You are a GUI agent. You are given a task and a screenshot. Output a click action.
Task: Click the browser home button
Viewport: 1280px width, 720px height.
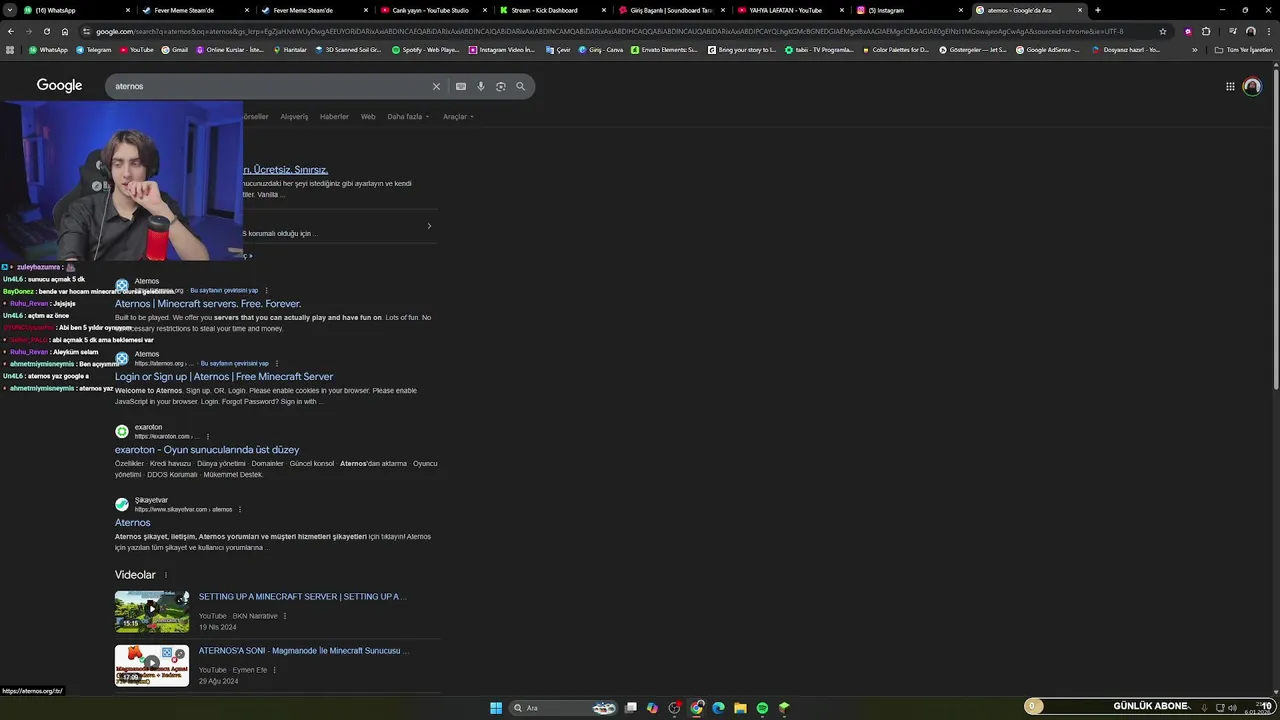(65, 31)
